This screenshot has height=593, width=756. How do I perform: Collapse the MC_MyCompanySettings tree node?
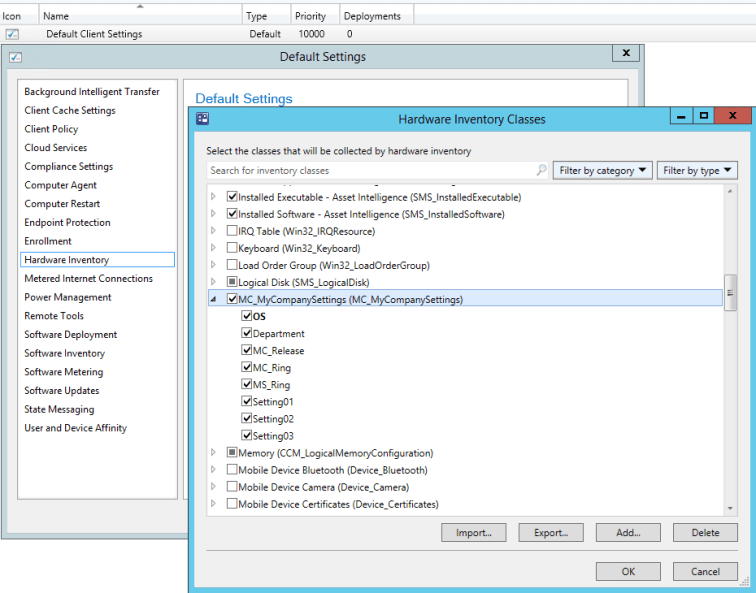pyautogui.click(x=213, y=299)
